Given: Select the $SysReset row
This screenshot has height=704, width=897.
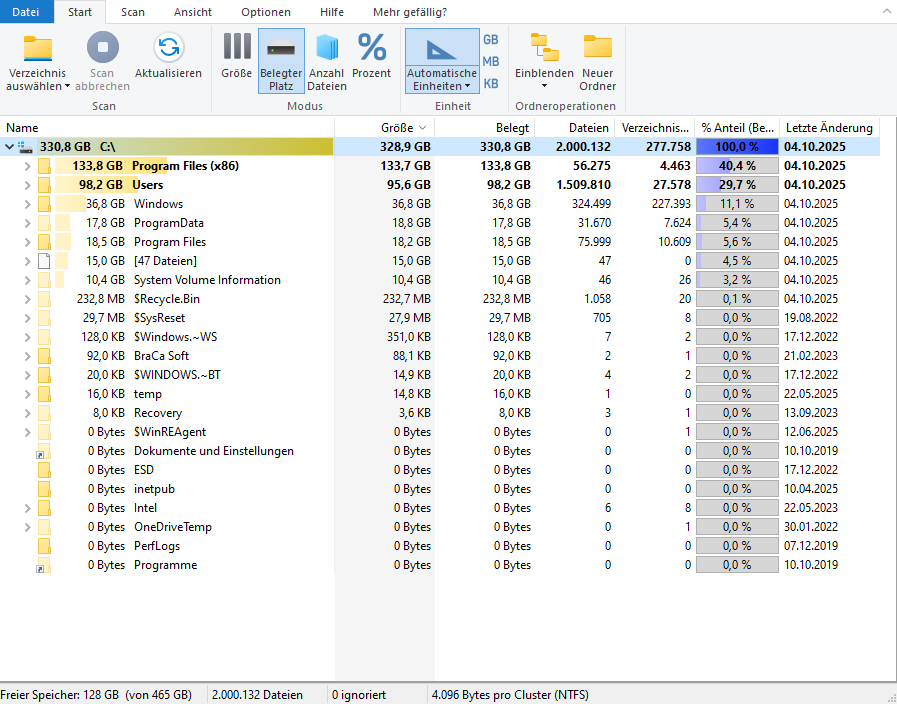Looking at the screenshot, I should 439,318.
